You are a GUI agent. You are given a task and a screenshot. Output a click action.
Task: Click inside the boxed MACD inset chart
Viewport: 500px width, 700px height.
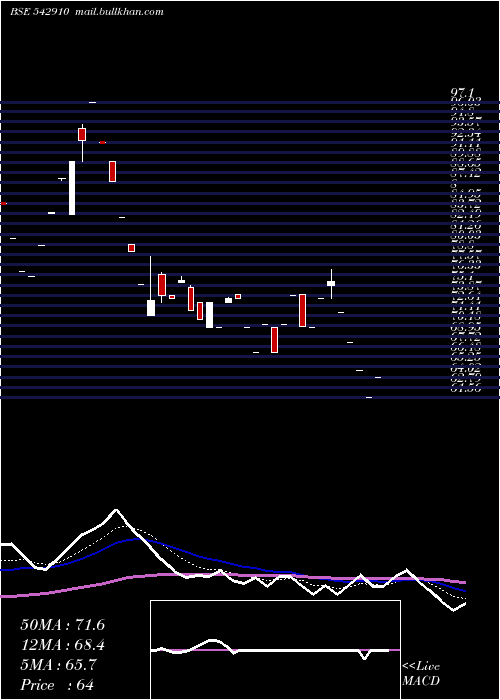275,650
